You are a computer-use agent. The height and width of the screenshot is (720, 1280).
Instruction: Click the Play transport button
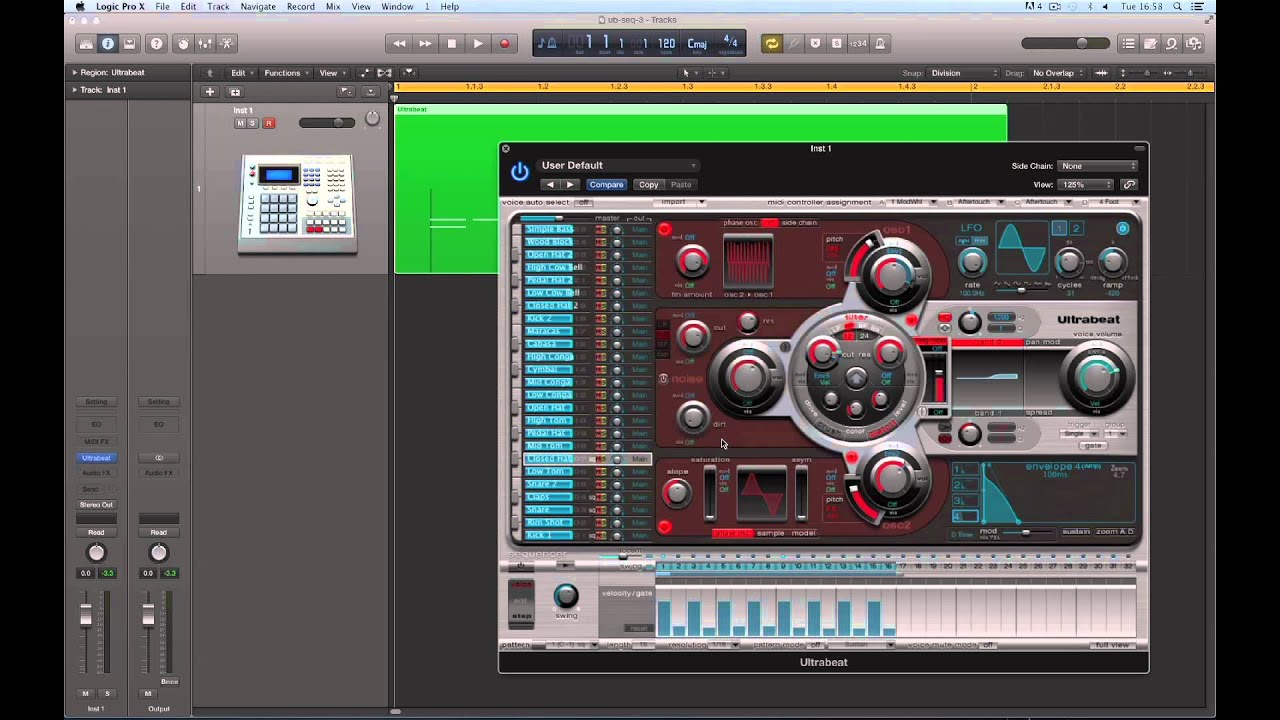tap(478, 44)
